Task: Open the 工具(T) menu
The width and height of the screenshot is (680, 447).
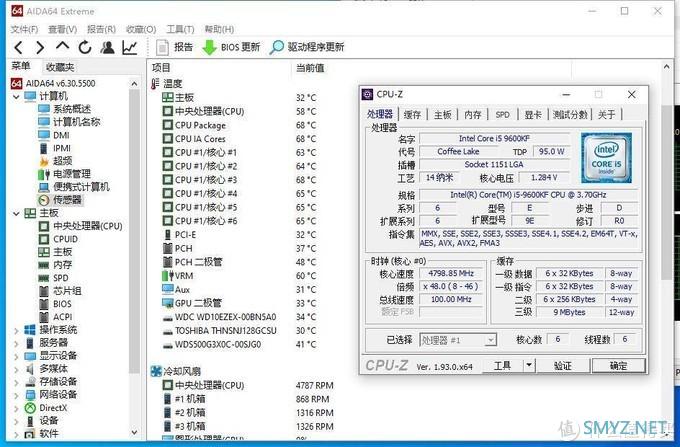Action: 180,29
